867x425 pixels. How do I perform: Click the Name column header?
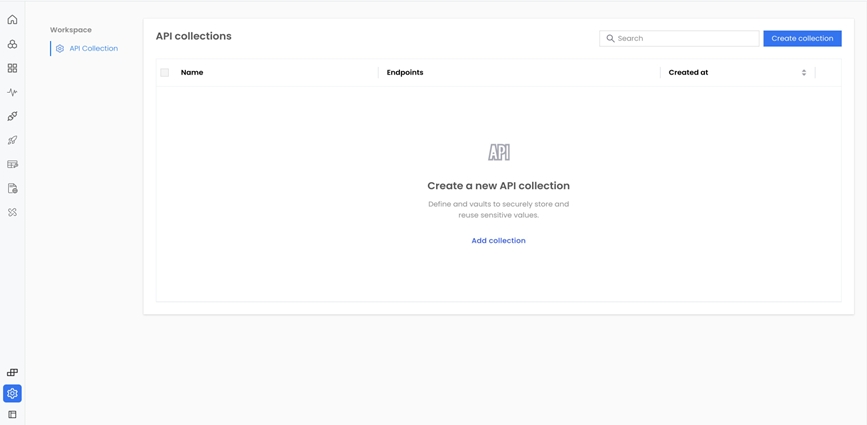(192, 73)
